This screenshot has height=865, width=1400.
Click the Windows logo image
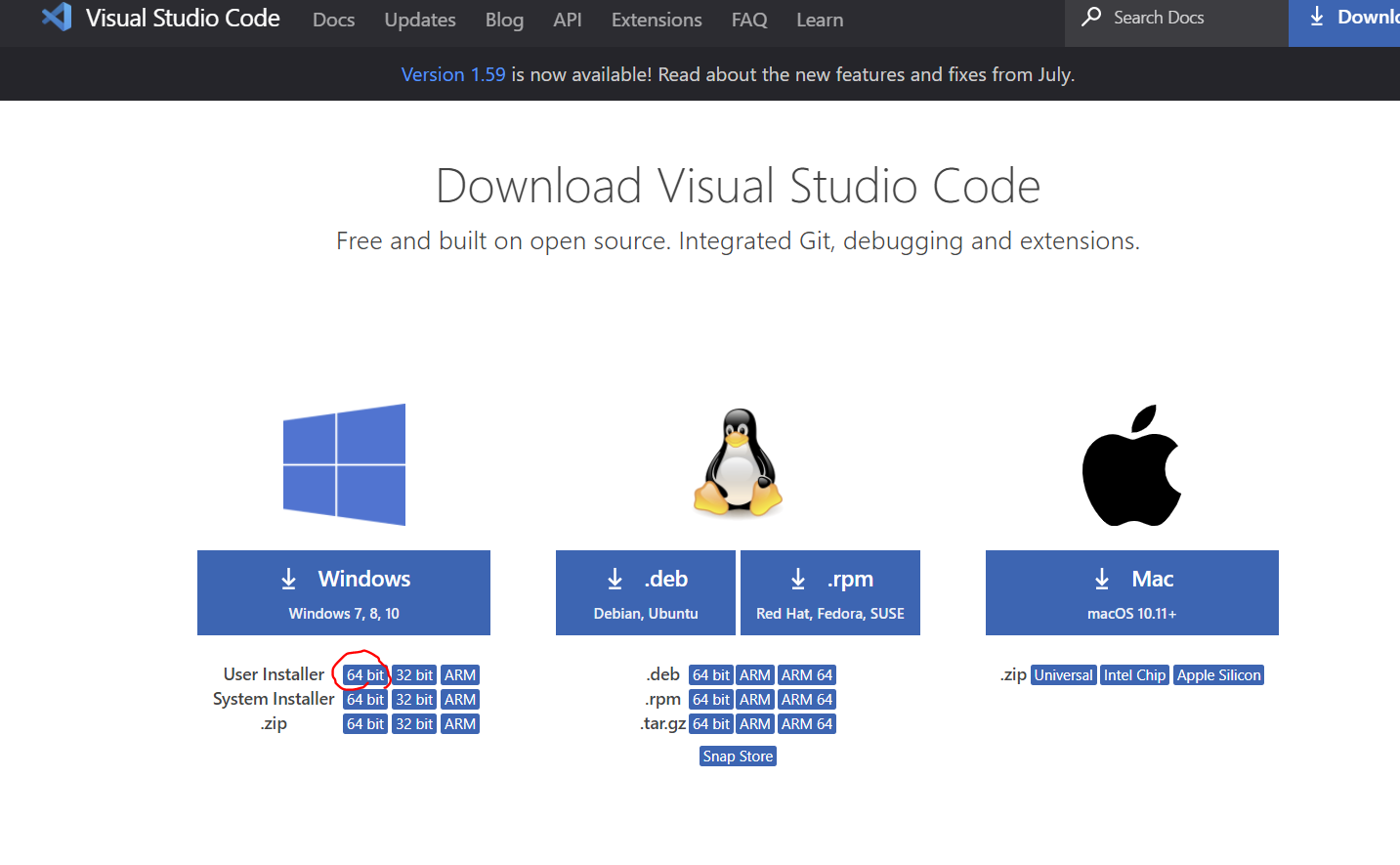pyautogui.click(x=344, y=464)
